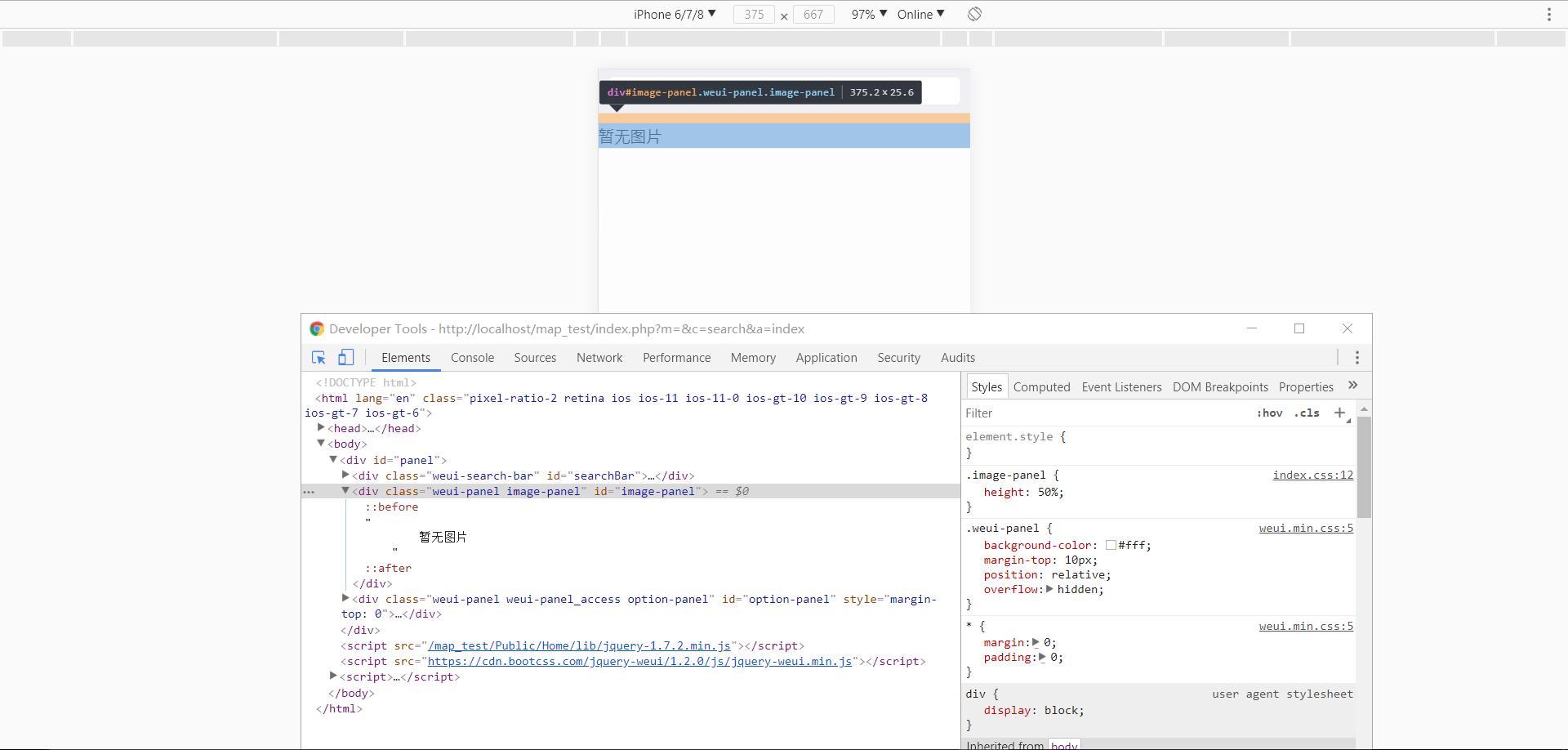Open weui.min.css:5 link for universal selector rule
Image resolution: width=1568 pixels, height=750 pixels.
1306,627
